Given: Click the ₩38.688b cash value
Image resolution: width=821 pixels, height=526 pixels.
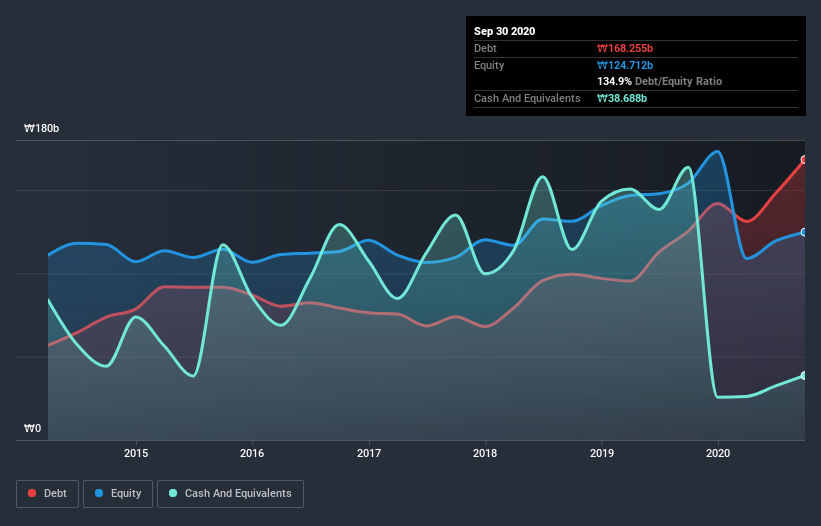Looking at the screenshot, I should [x=622, y=98].
